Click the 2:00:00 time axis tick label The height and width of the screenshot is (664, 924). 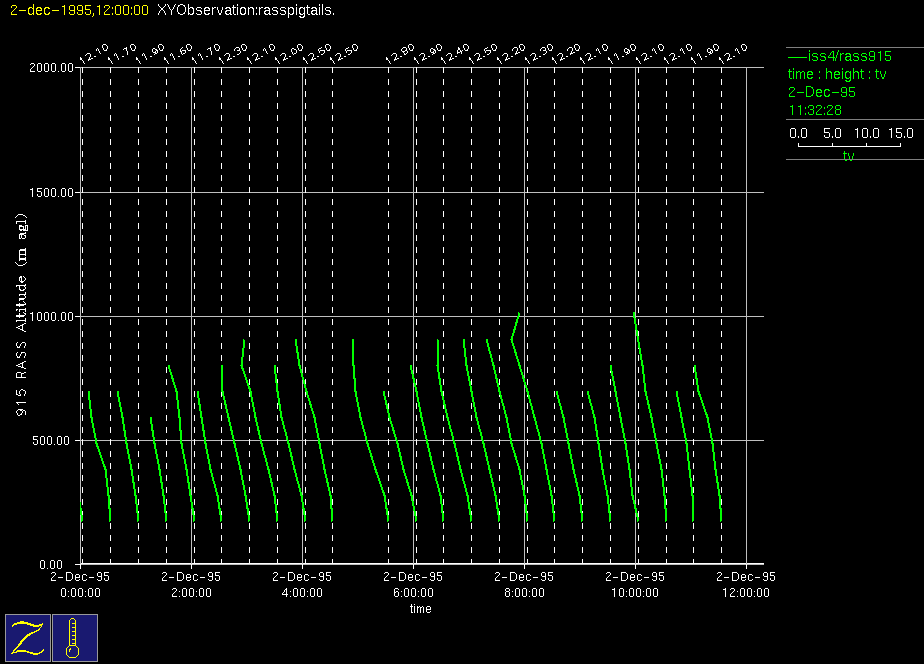[191, 591]
